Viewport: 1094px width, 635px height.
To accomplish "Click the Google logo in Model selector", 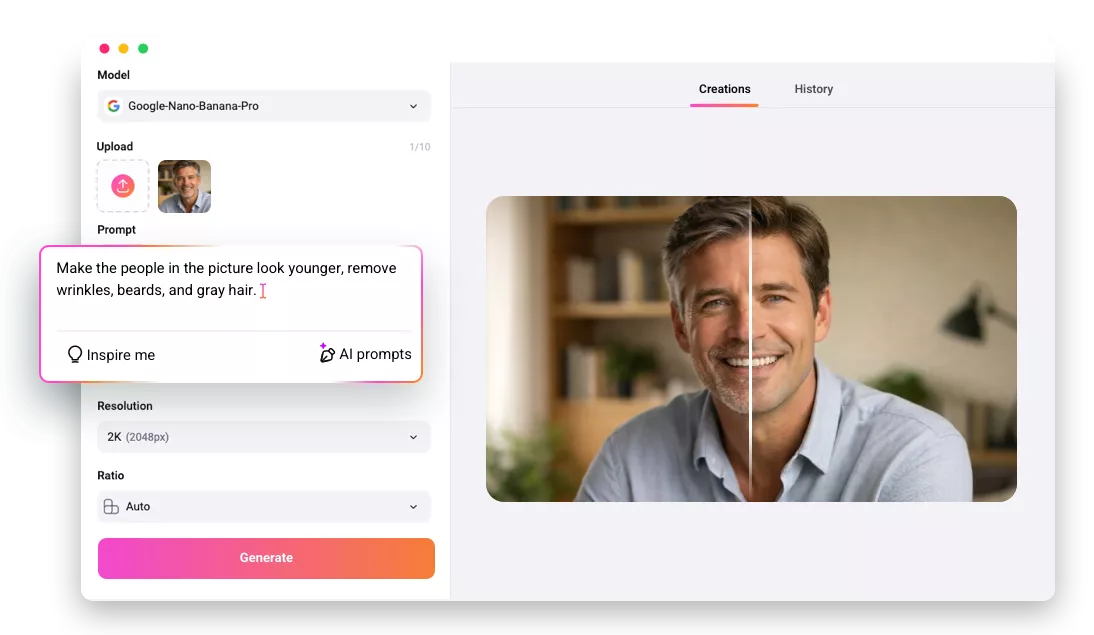I will (x=113, y=106).
